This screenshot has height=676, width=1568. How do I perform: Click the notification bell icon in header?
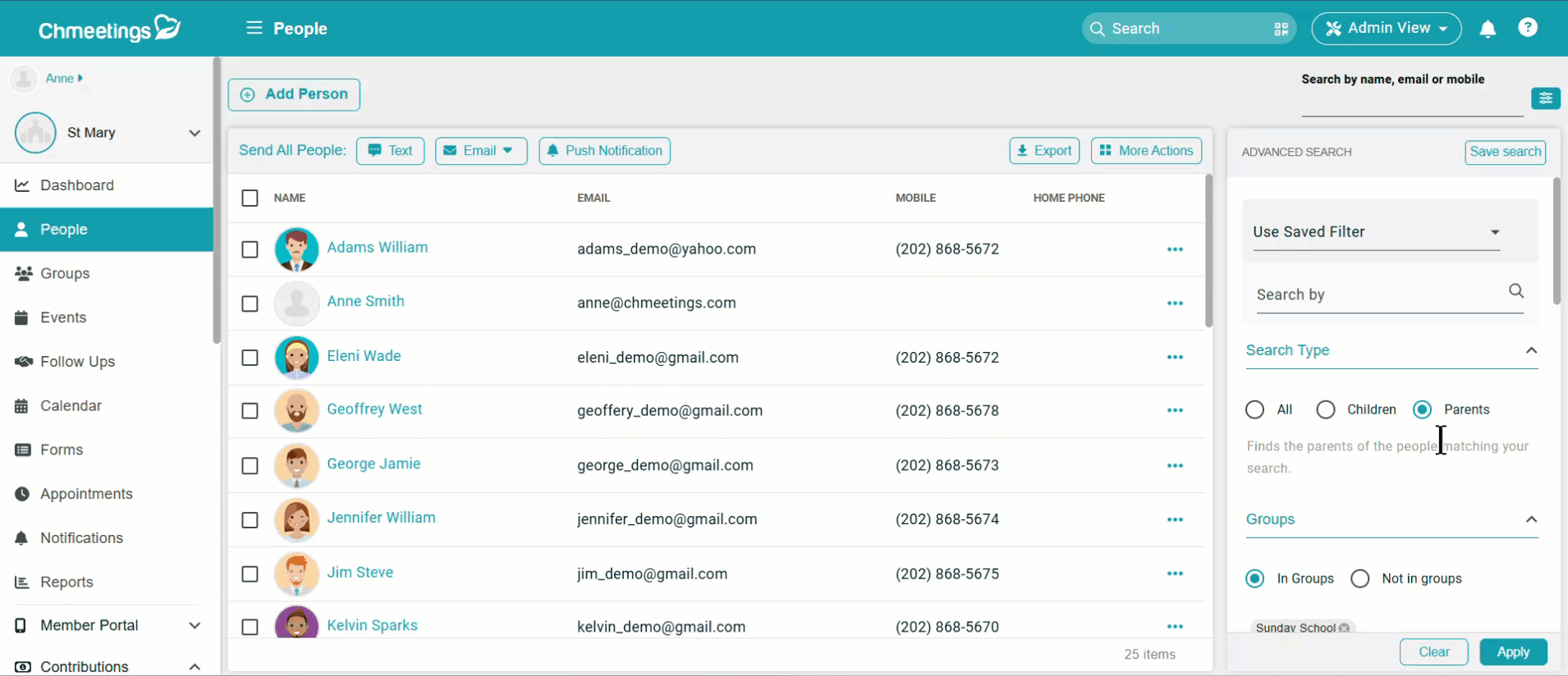click(1488, 29)
